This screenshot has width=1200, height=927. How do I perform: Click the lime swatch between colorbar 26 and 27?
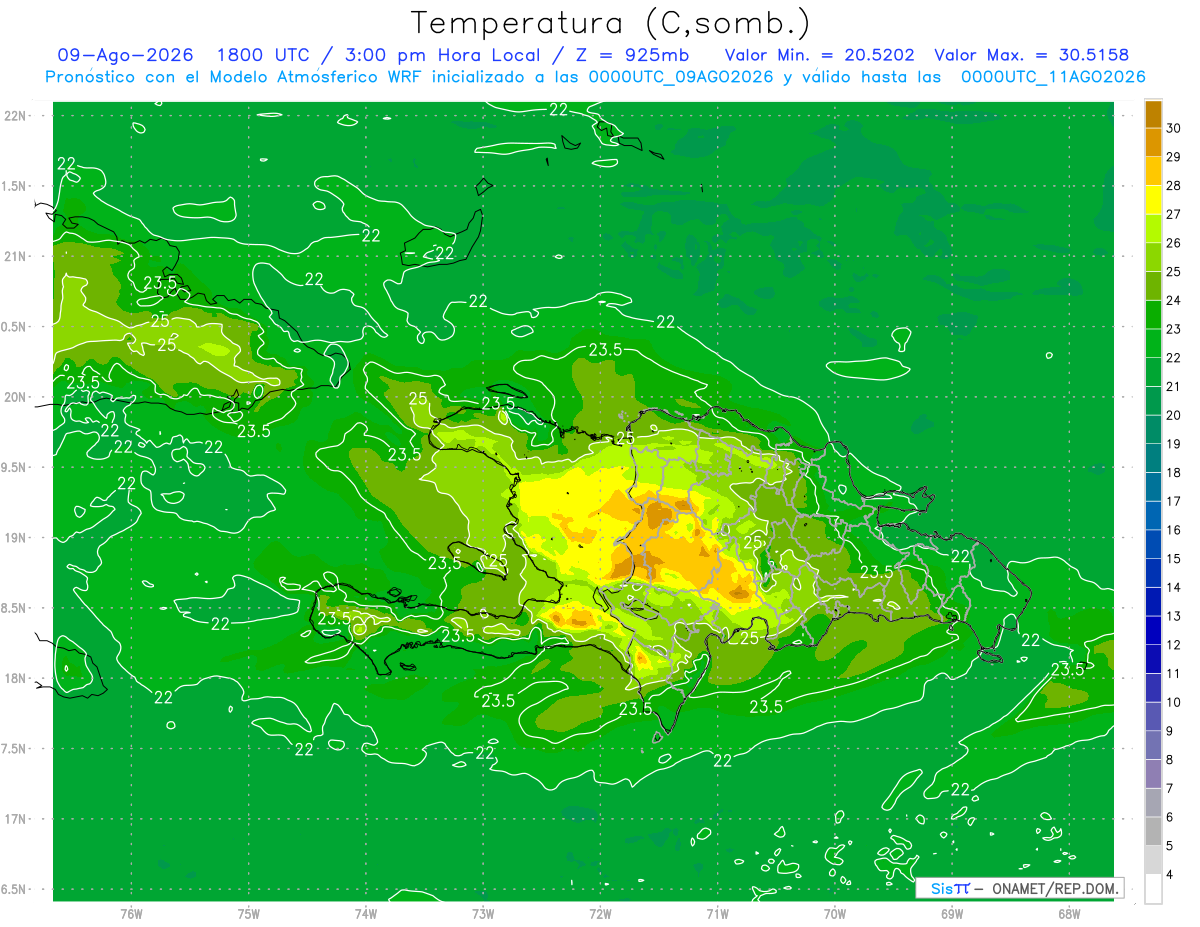1153,228
